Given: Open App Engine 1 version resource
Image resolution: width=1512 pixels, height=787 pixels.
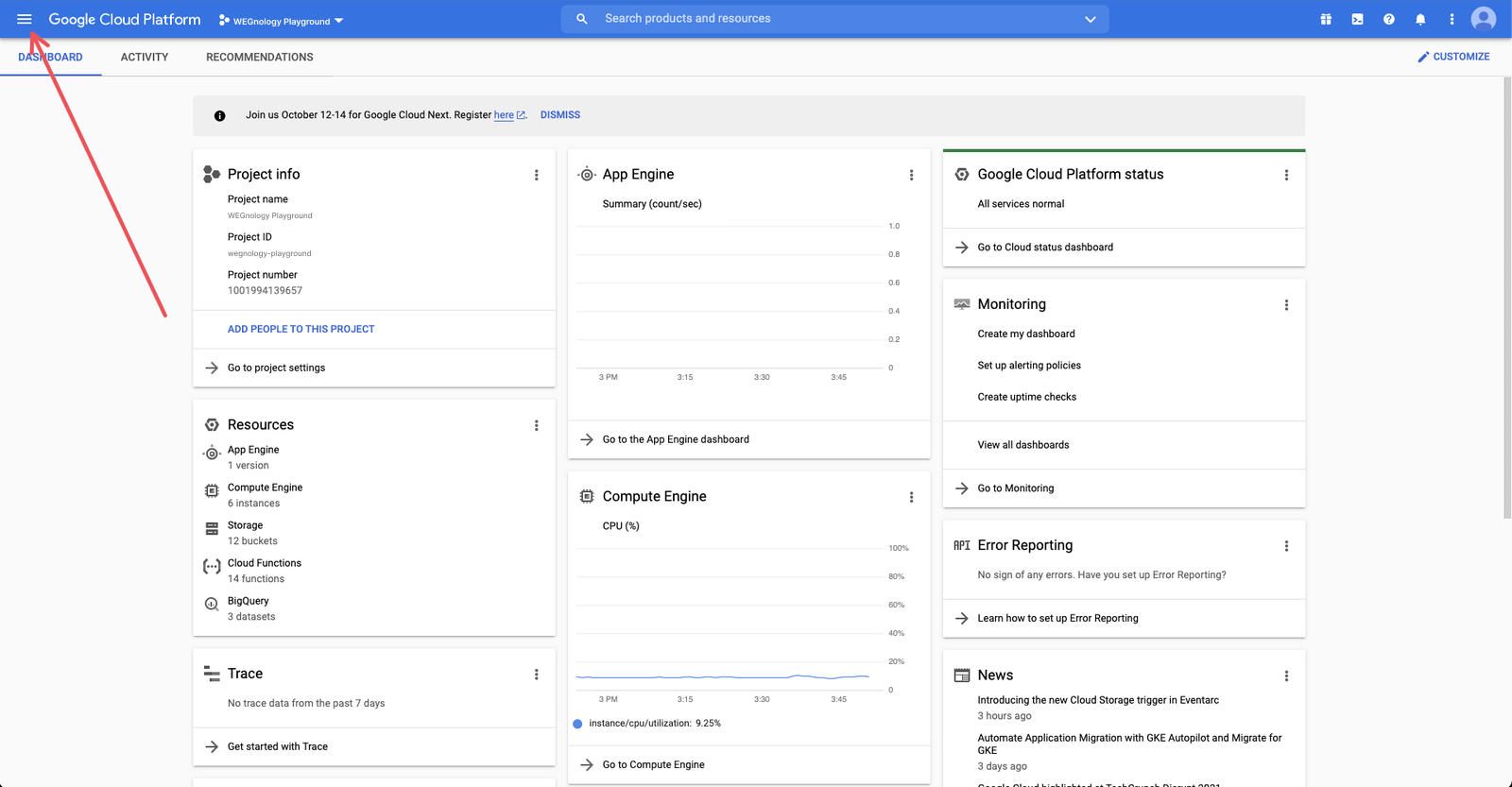Looking at the screenshot, I should tap(253, 457).
